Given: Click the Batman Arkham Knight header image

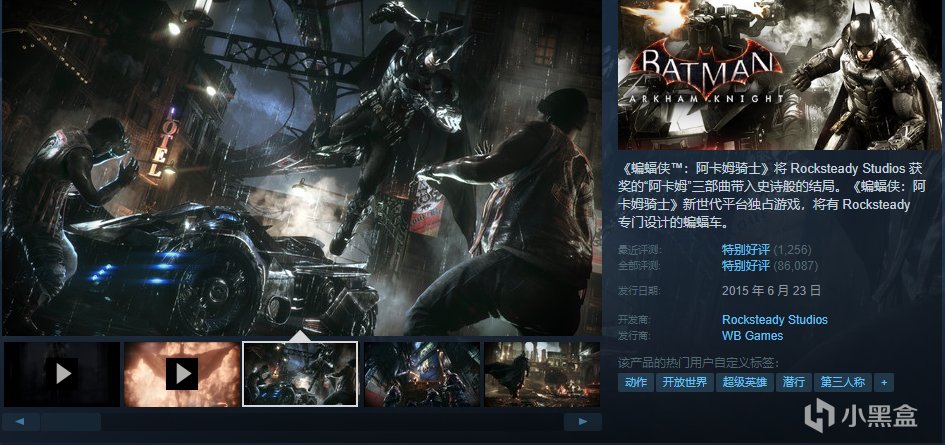Looking at the screenshot, I should coord(780,75).
